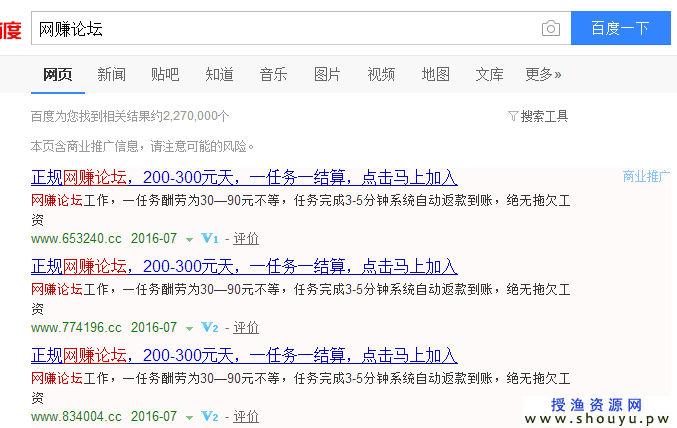
Task: Open the 文库 tab
Action: (489, 74)
